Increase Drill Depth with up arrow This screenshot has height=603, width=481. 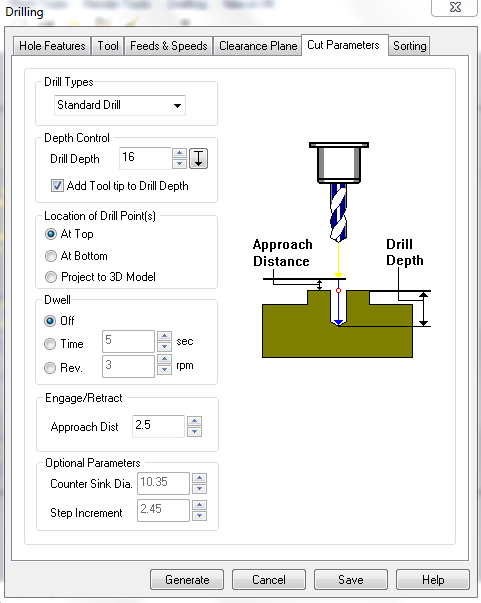click(179, 153)
